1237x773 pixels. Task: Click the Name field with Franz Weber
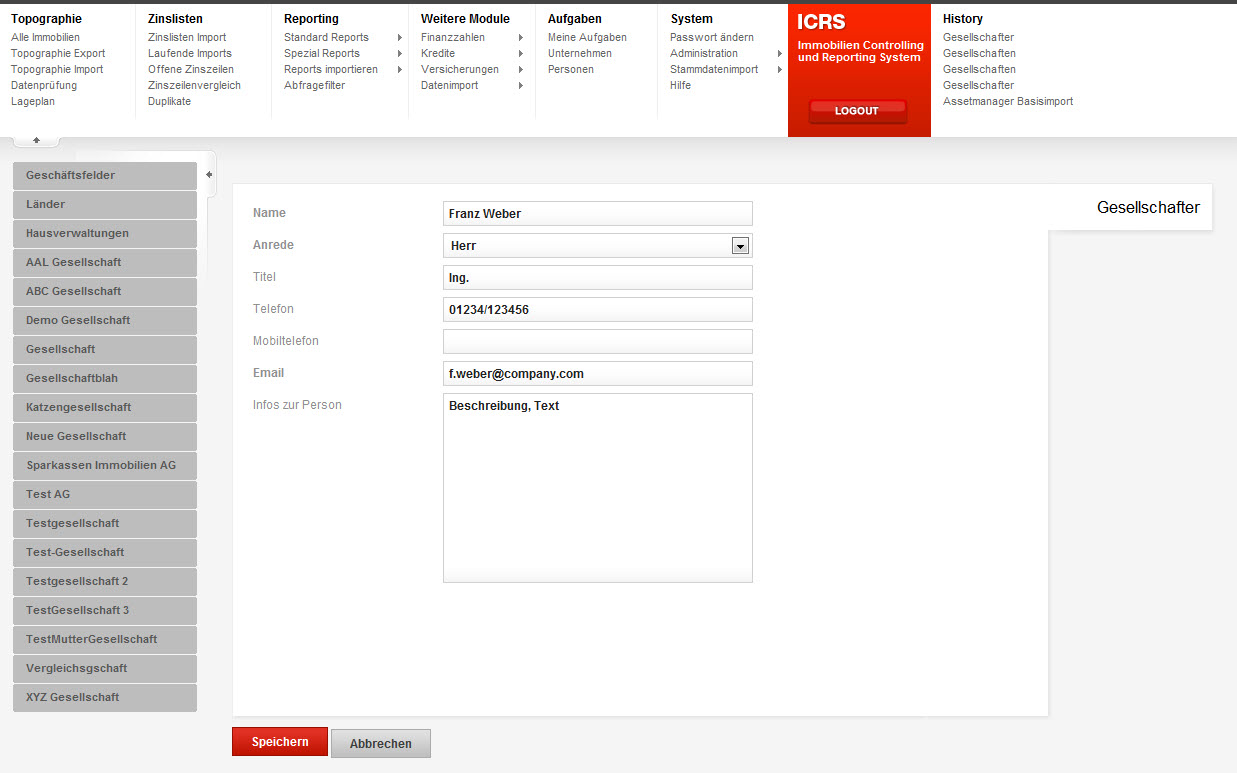pyautogui.click(x=598, y=213)
